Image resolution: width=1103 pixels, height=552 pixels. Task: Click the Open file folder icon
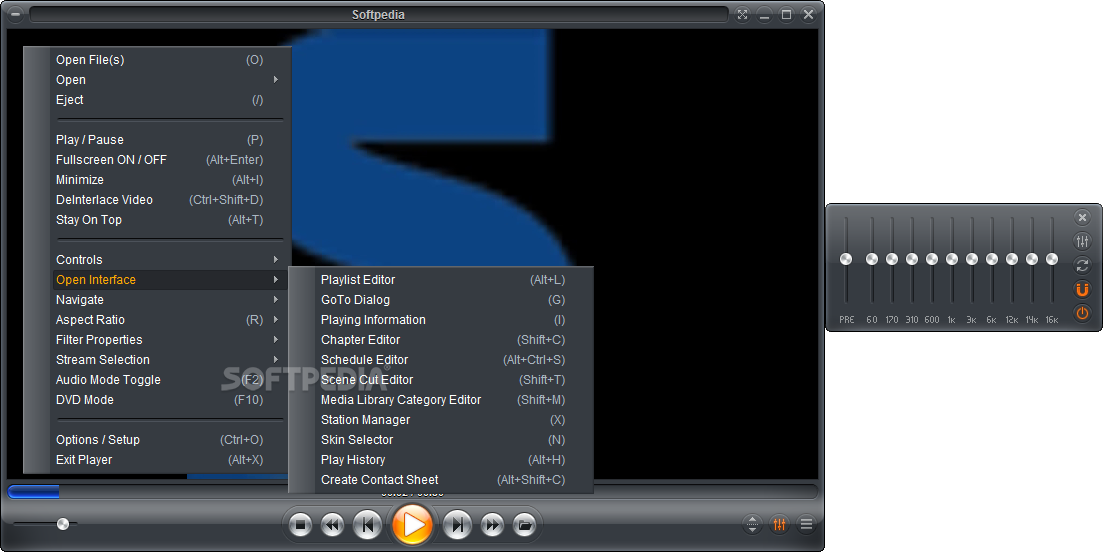coord(524,525)
